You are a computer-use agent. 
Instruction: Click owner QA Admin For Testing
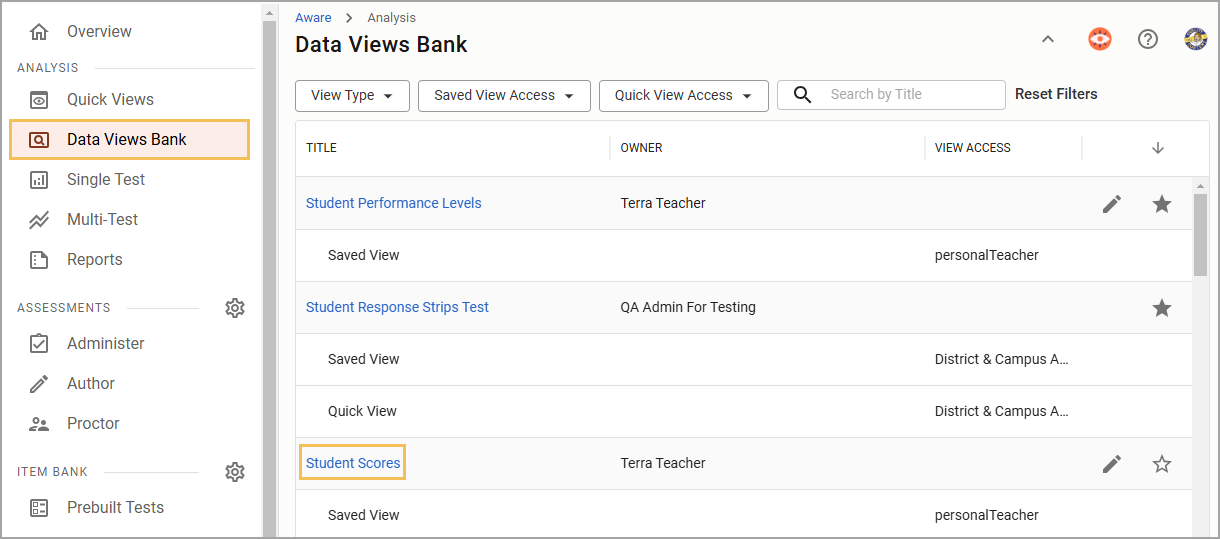point(688,307)
